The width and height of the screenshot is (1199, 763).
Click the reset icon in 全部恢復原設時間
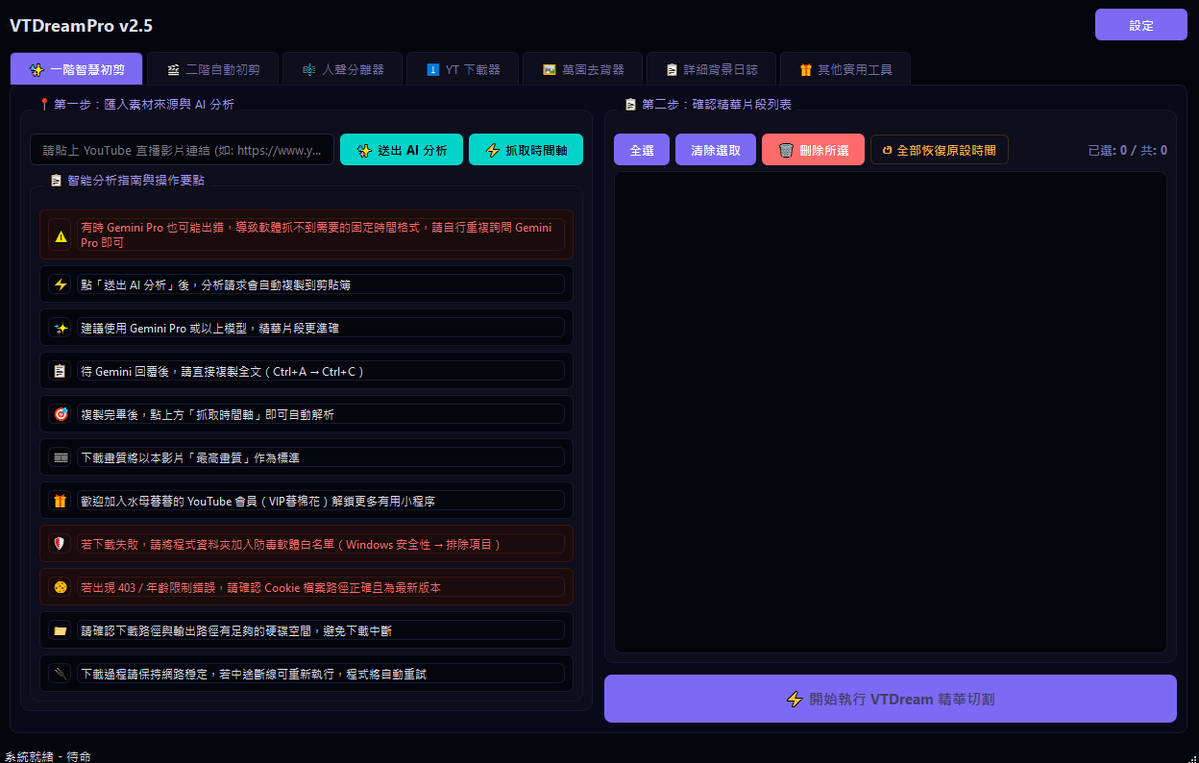tap(887, 151)
